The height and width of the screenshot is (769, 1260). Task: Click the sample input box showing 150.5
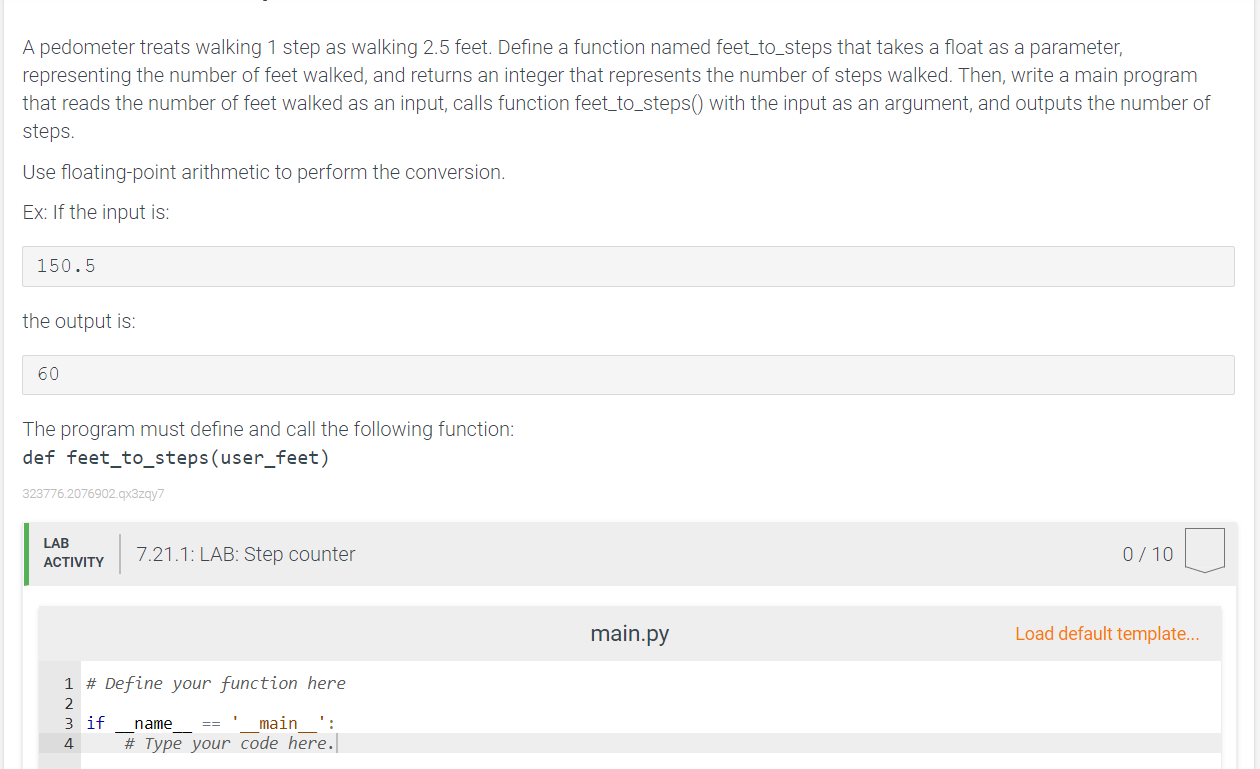click(628, 266)
